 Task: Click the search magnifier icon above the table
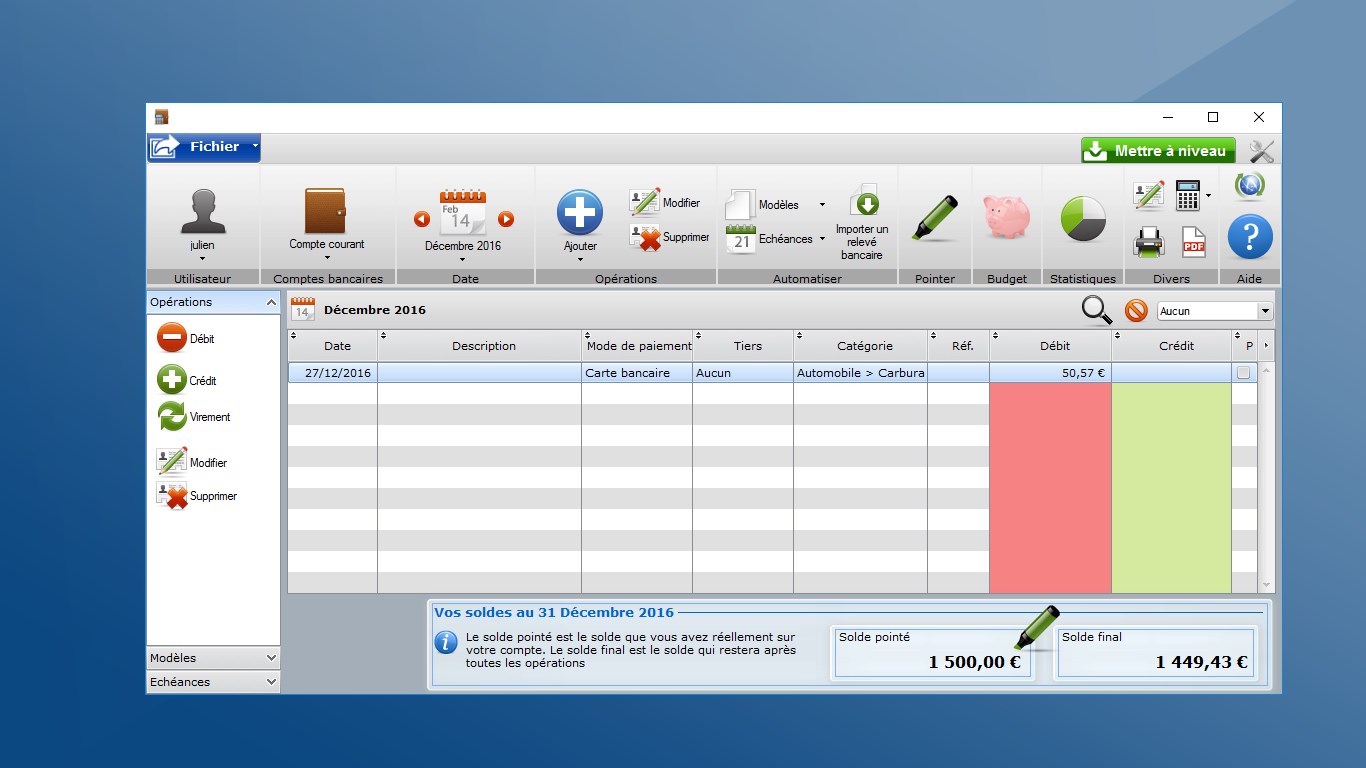pos(1096,311)
